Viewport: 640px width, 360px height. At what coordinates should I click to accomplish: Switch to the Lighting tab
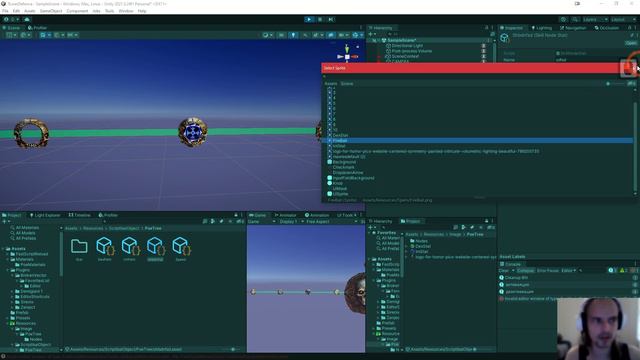click(542, 28)
